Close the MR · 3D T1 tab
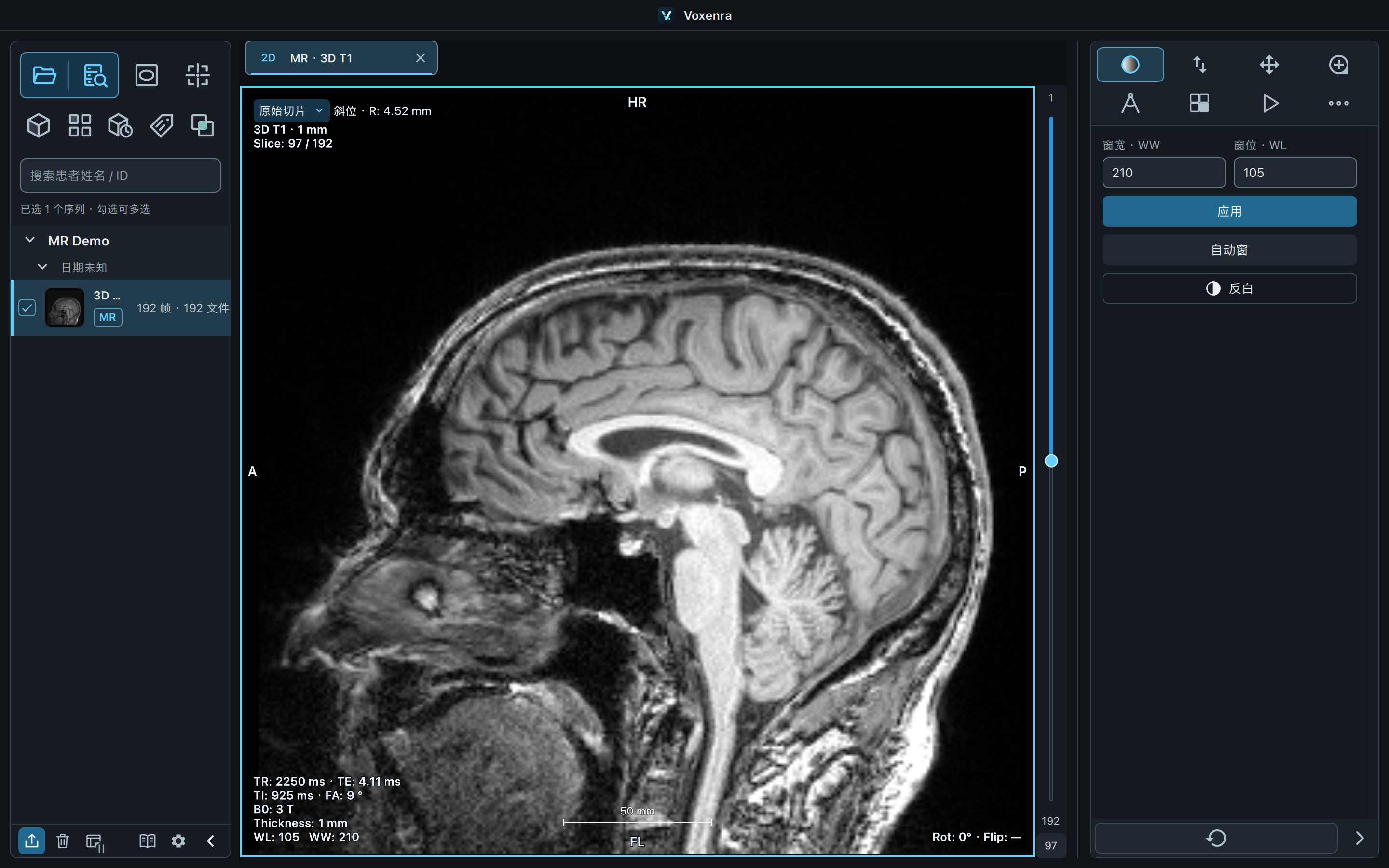This screenshot has height=868, width=1389. [420, 58]
